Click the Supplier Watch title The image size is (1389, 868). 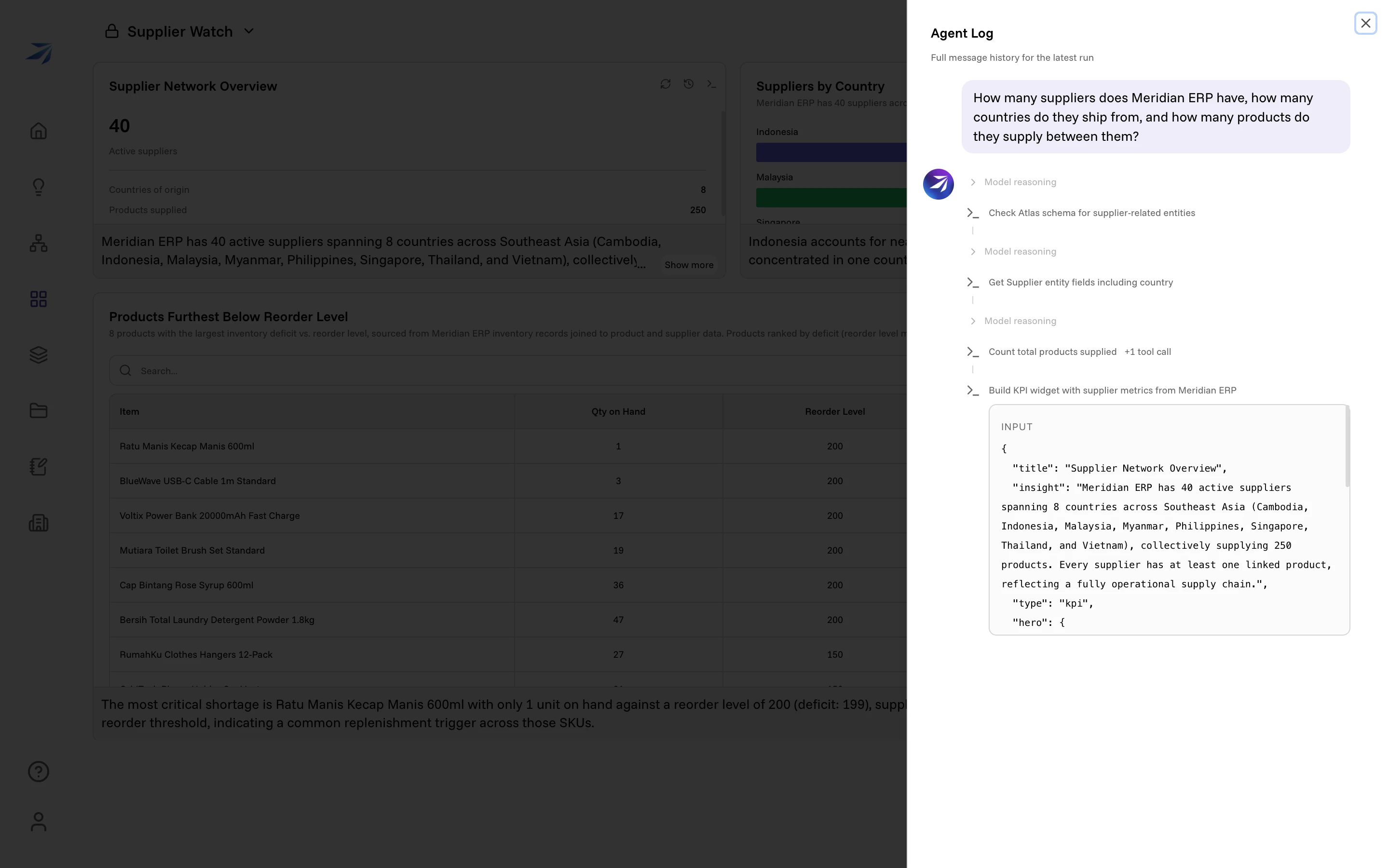(x=179, y=31)
